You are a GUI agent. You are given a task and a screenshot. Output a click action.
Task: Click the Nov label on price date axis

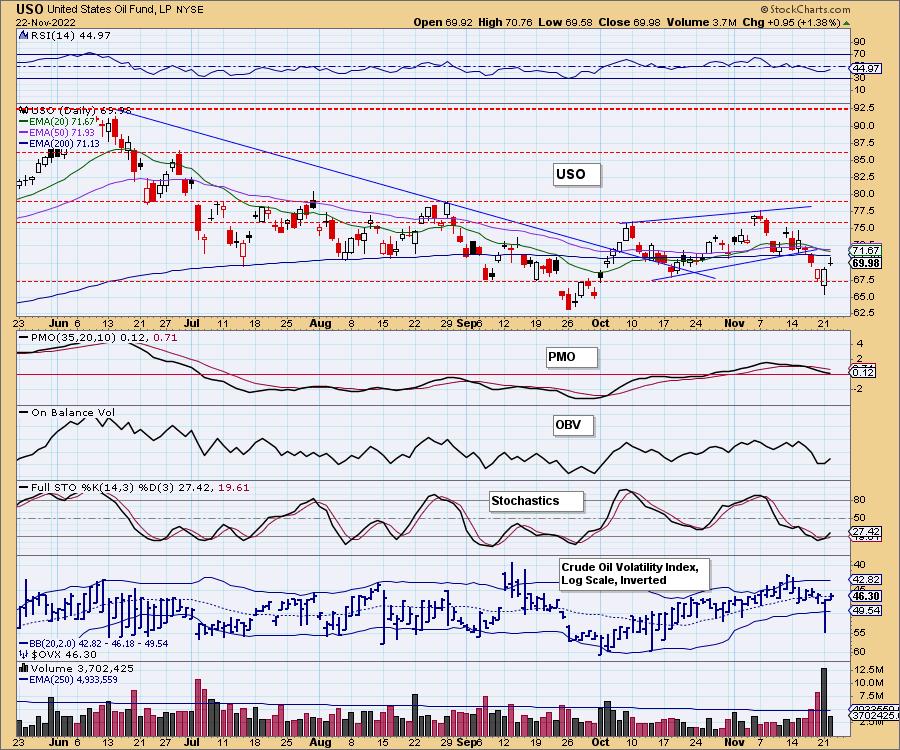[x=734, y=323]
